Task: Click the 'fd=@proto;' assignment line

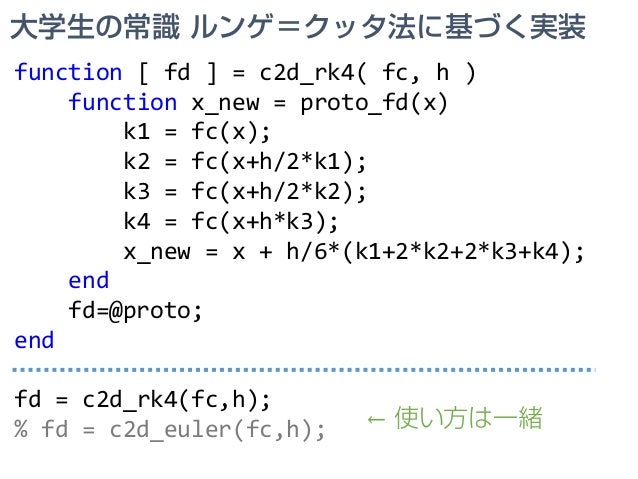Action: click(x=135, y=311)
